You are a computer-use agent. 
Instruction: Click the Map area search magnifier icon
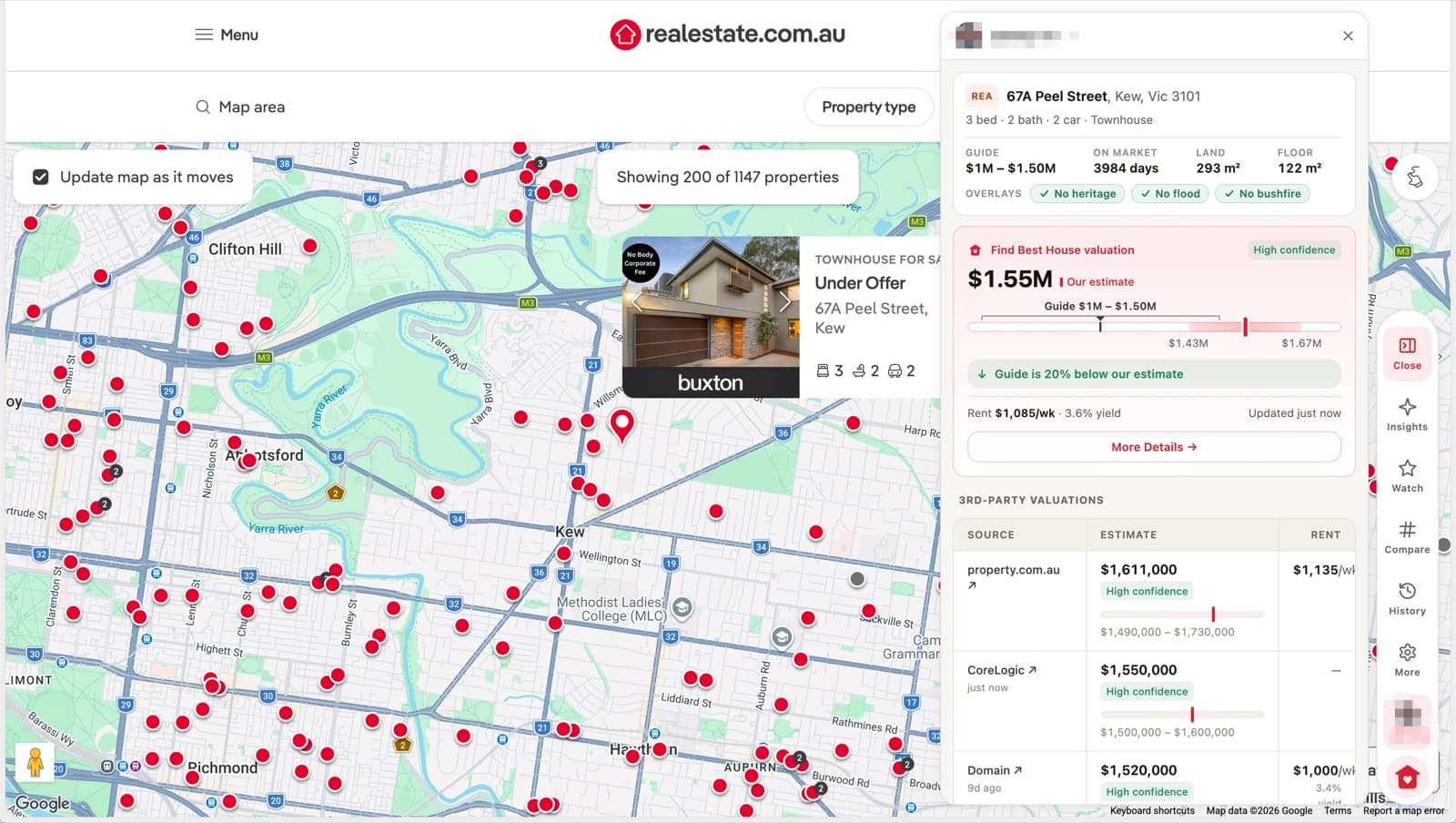203,107
